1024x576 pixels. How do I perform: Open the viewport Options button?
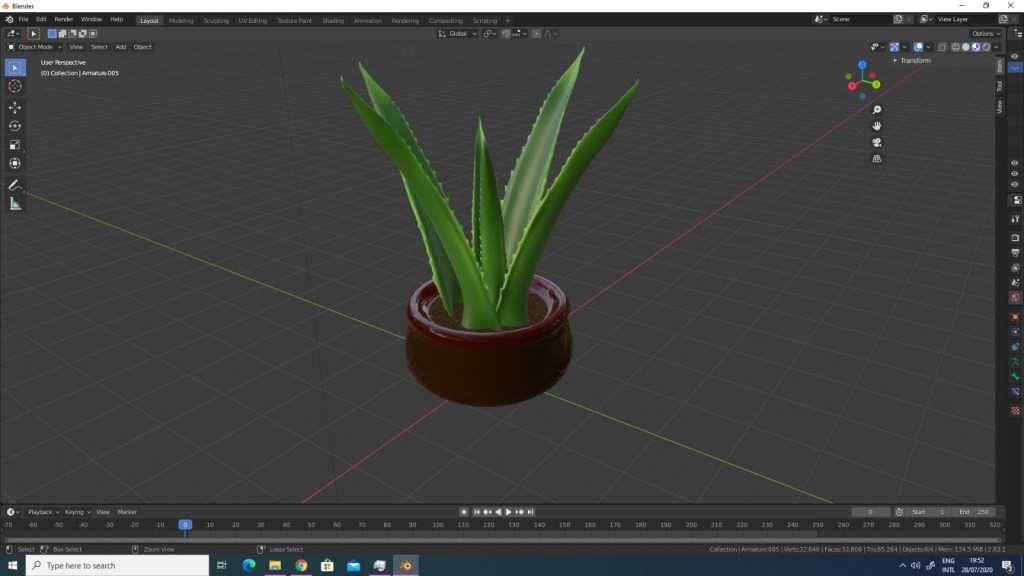(x=985, y=33)
